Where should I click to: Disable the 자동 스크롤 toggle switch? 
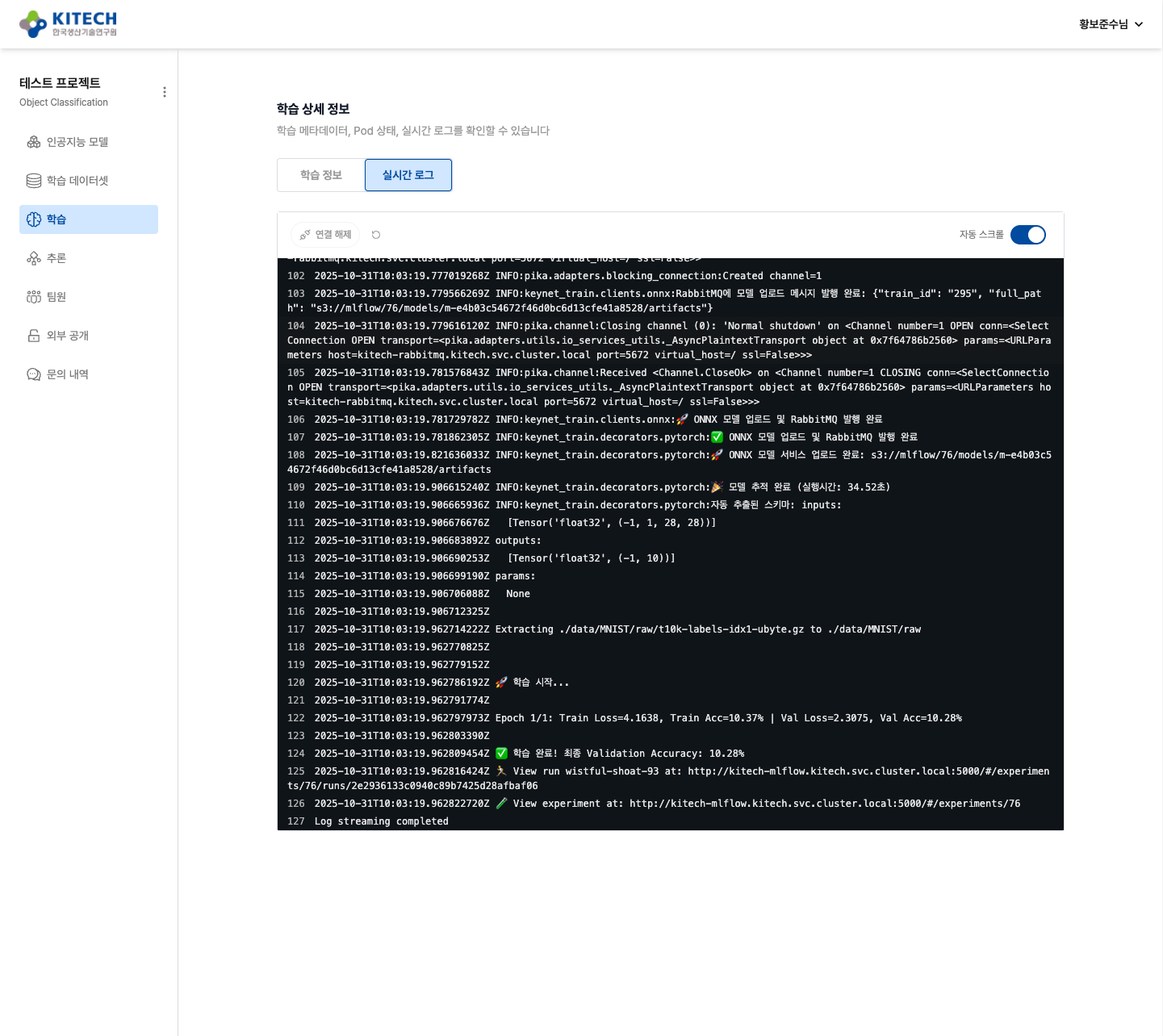click(1027, 235)
